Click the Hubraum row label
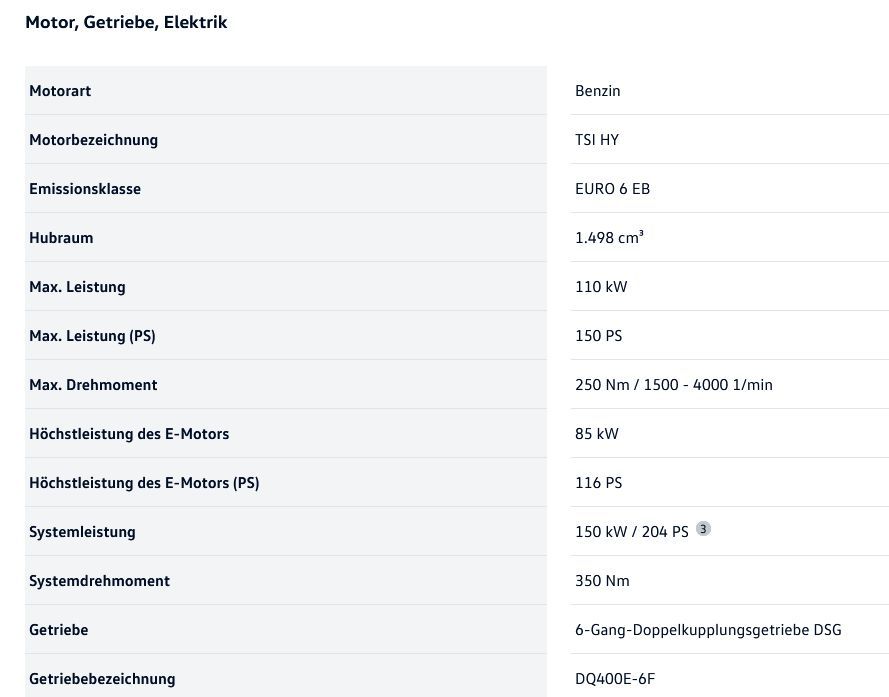889x697 pixels. tap(61, 238)
